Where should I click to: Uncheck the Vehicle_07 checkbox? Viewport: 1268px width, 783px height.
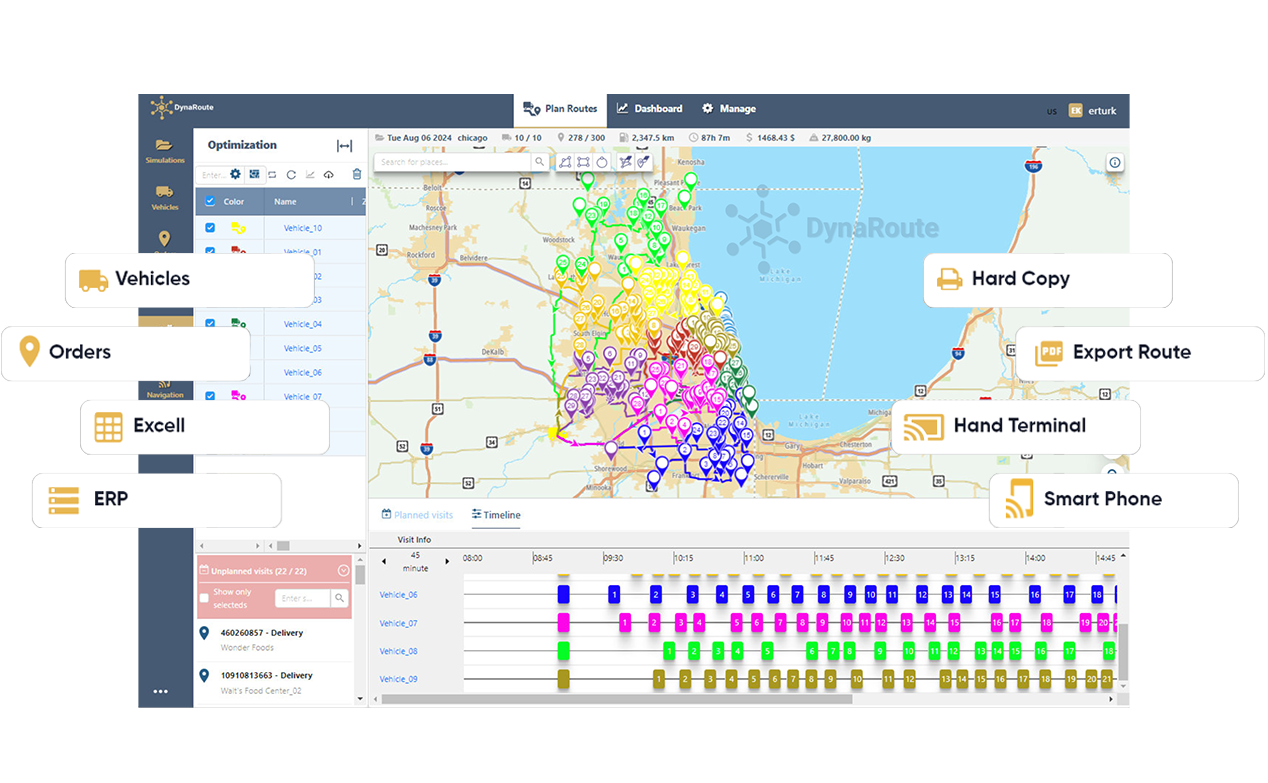tap(210, 396)
